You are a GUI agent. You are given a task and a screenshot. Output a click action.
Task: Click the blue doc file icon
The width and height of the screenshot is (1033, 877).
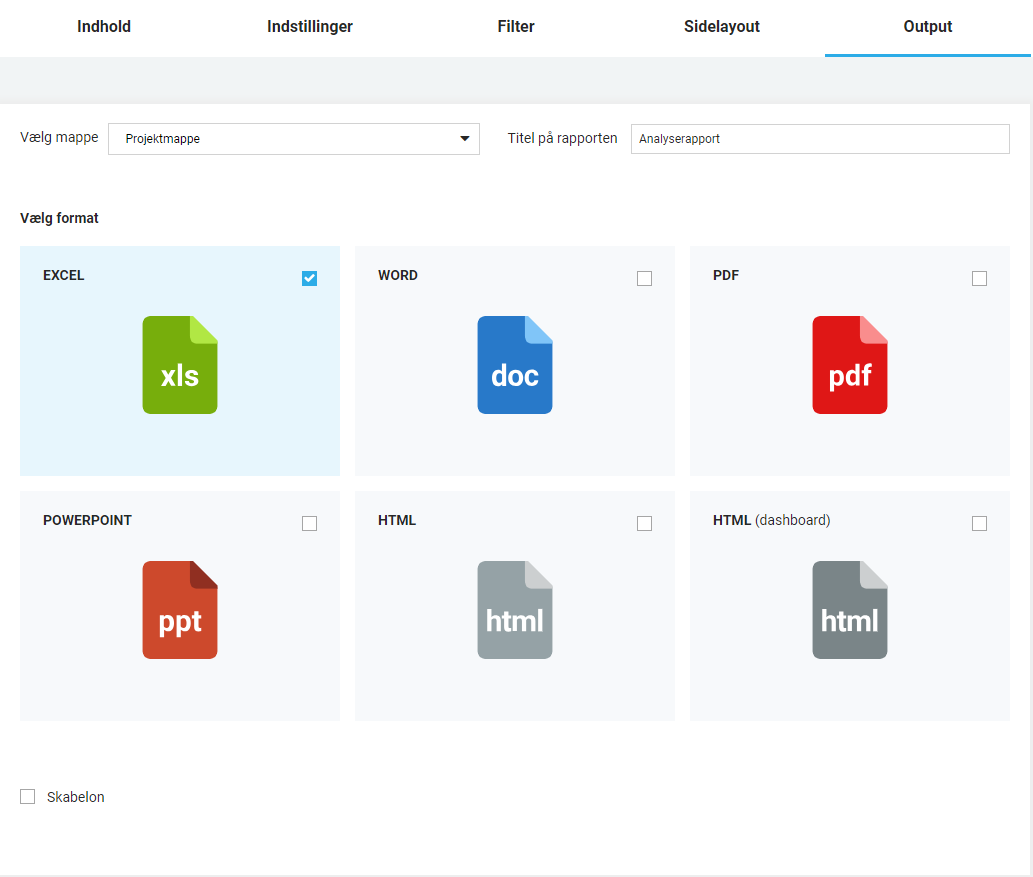click(515, 365)
